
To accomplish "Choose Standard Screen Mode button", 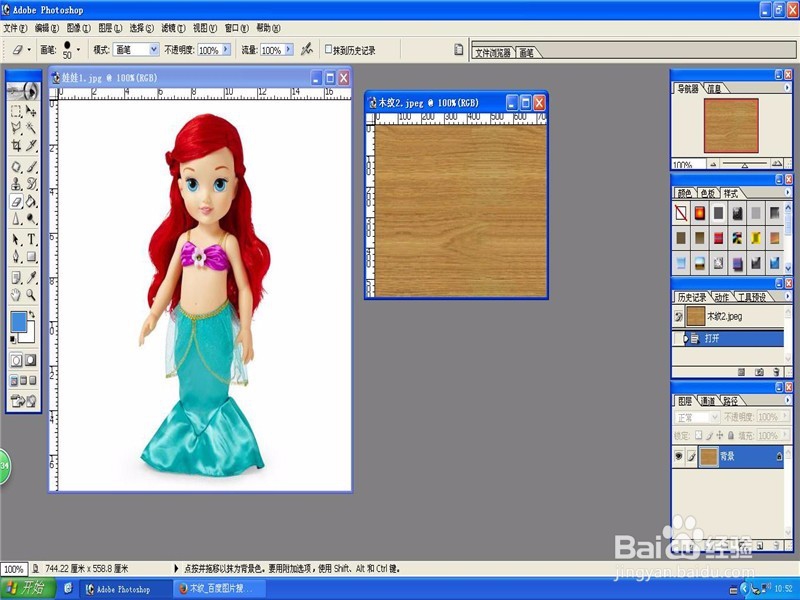I will 14,381.
